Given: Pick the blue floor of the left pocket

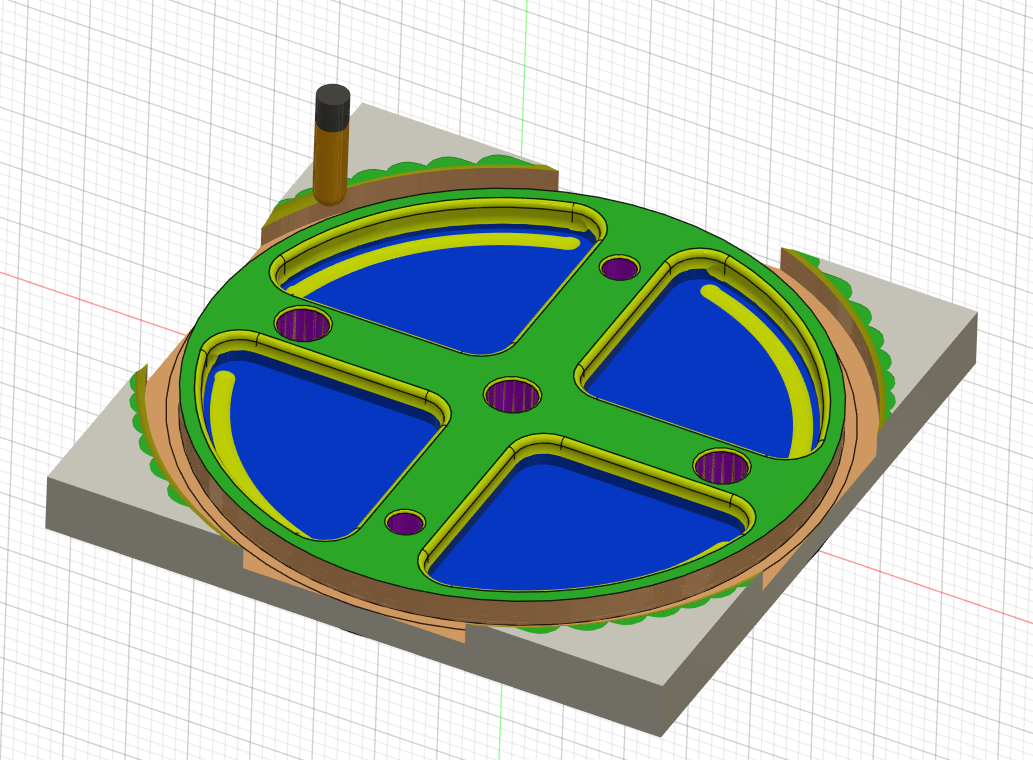Looking at the screenshot, I should 329,448.
